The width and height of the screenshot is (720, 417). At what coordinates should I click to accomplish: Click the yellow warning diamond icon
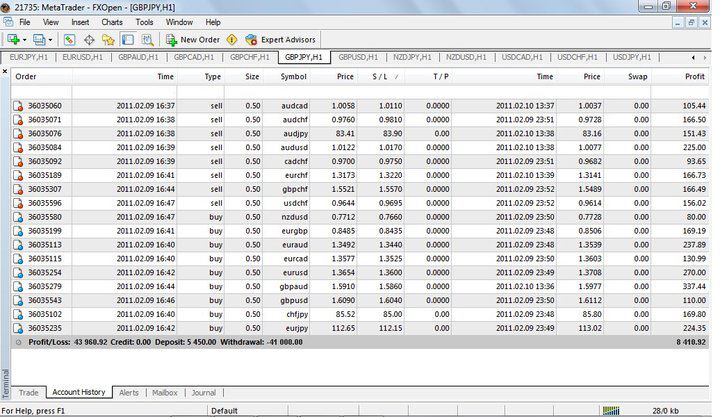tap(232, 40)
